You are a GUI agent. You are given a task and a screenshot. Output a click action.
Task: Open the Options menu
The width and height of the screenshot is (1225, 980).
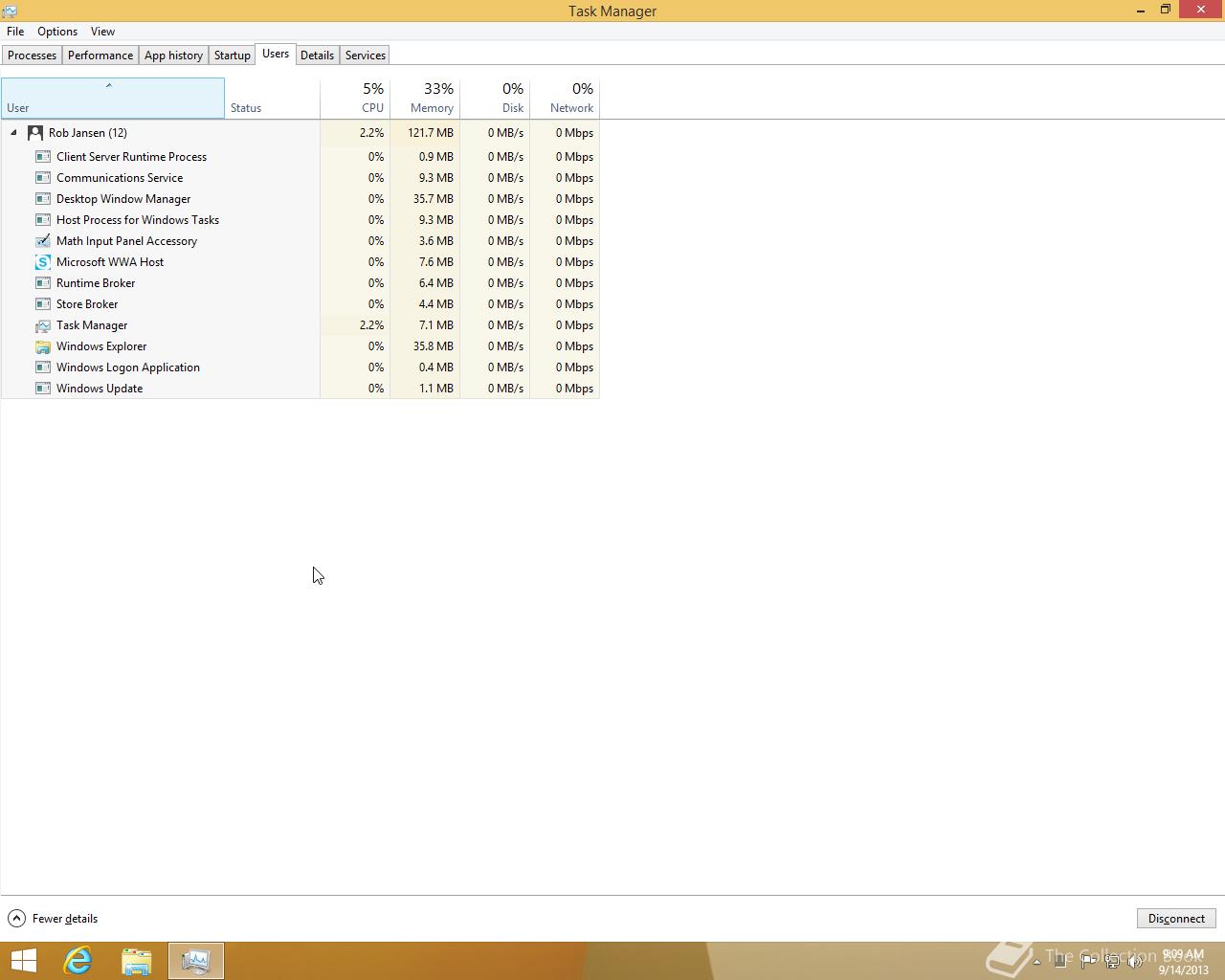pos(57,32)
